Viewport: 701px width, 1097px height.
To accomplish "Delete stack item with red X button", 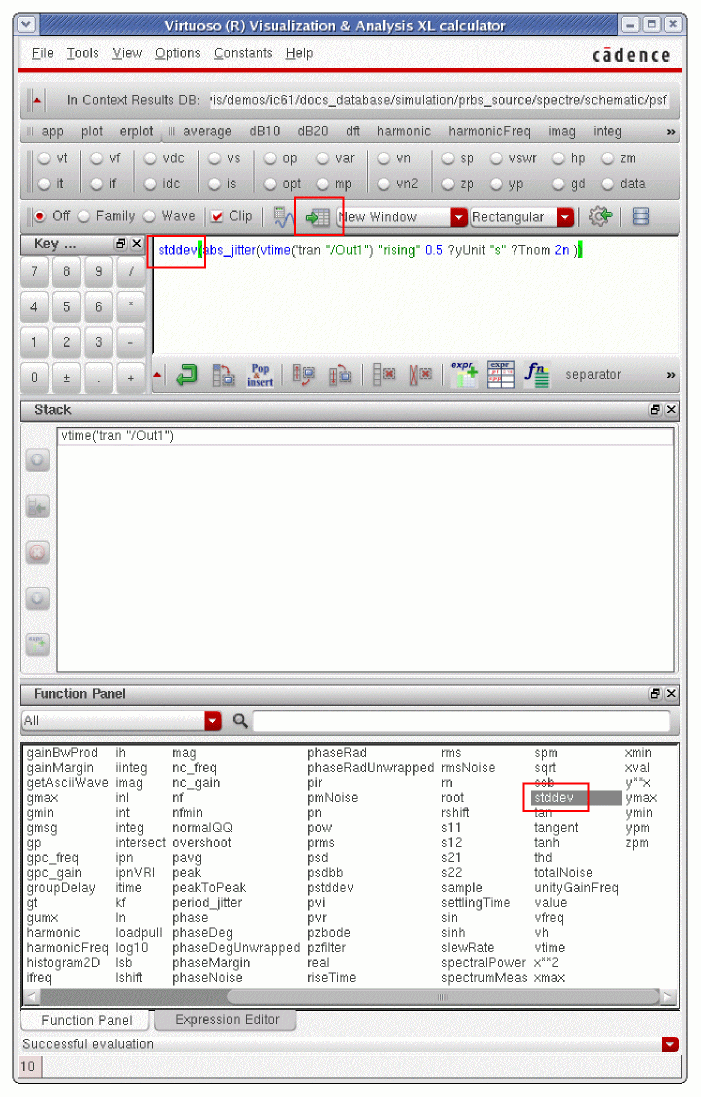I will [x=38, y=553].
